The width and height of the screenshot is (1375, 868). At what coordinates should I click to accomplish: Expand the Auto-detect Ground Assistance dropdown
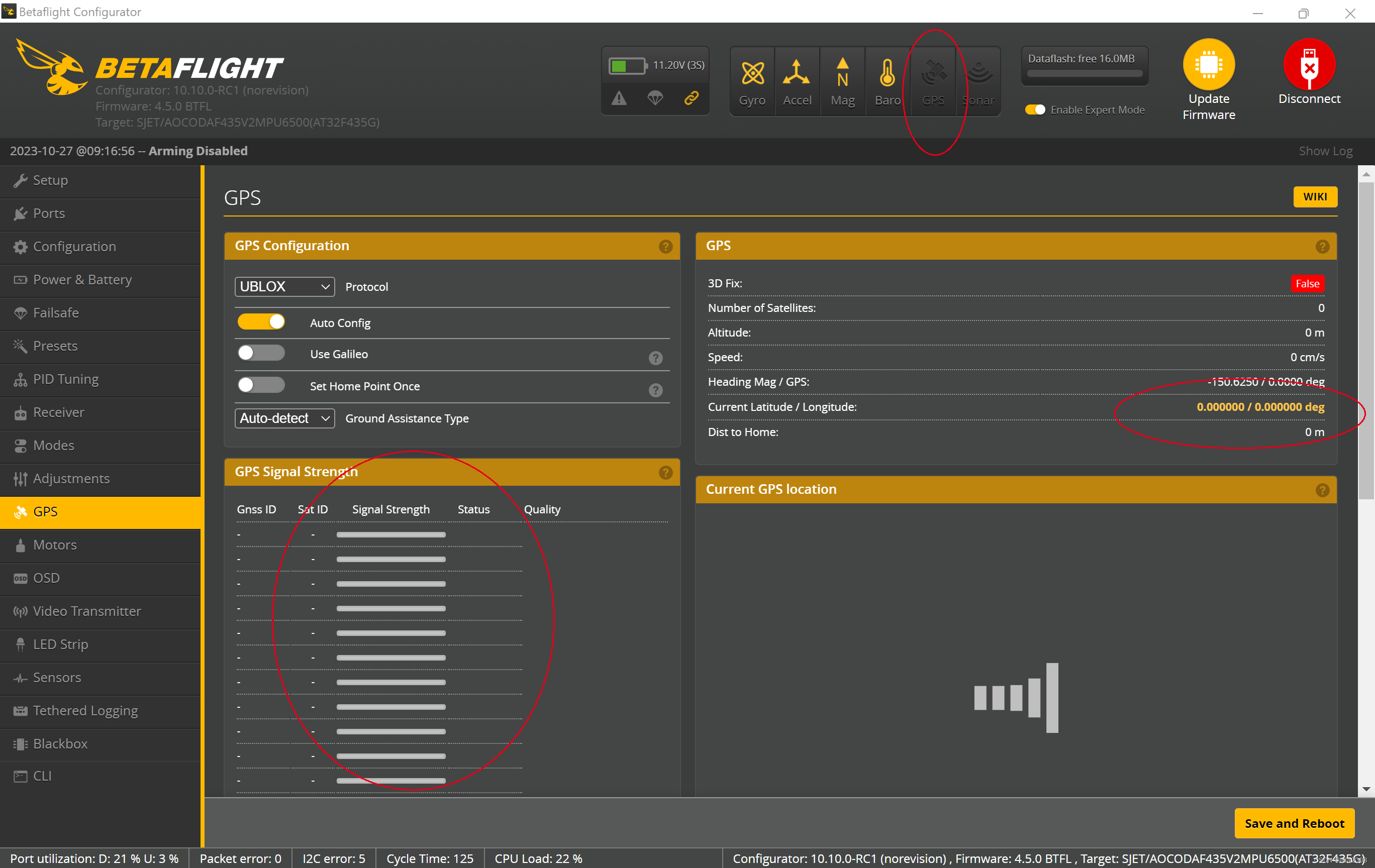[x=284, y=418]
